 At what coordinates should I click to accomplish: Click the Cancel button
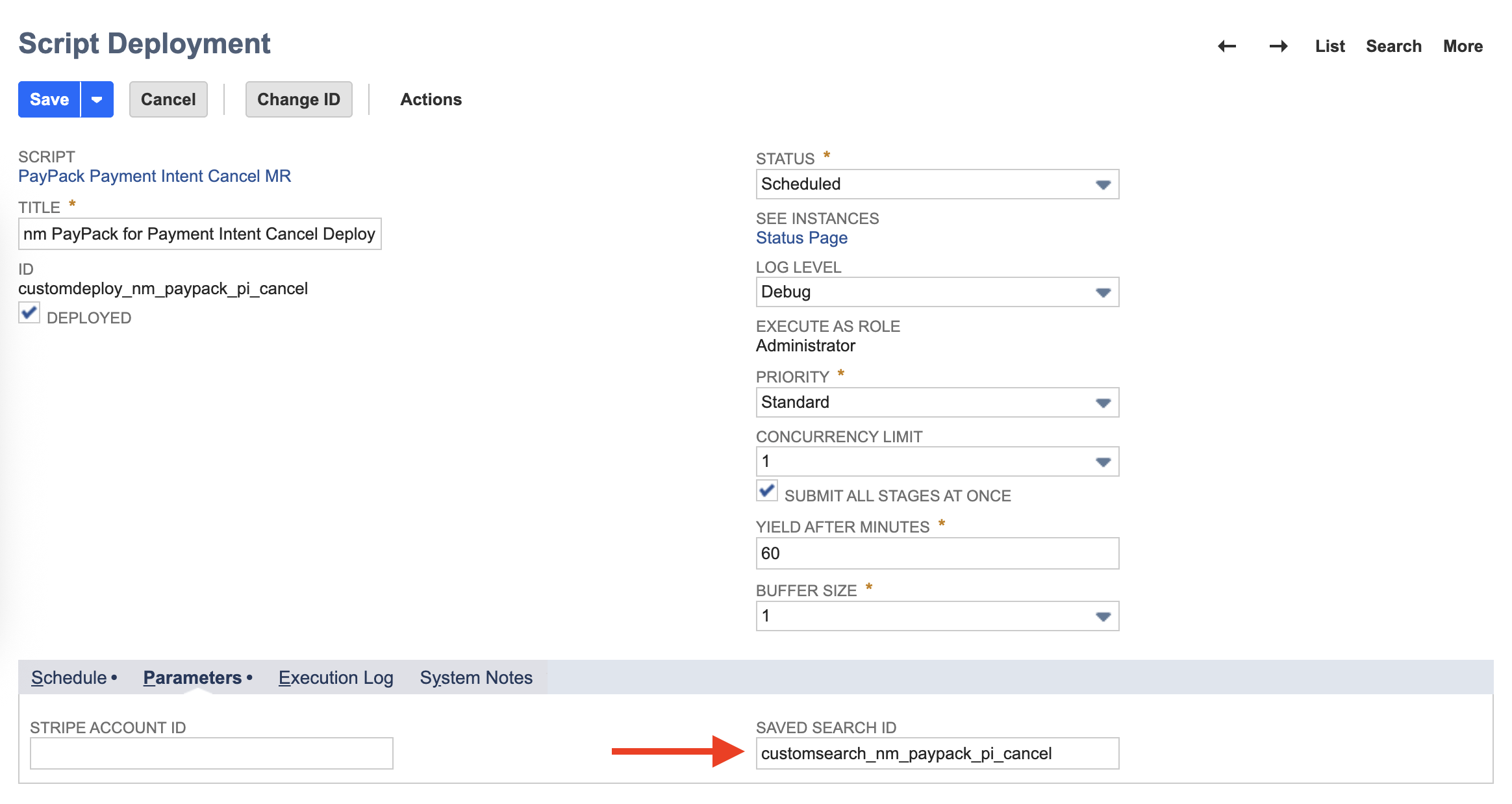(x=168, y=99)
